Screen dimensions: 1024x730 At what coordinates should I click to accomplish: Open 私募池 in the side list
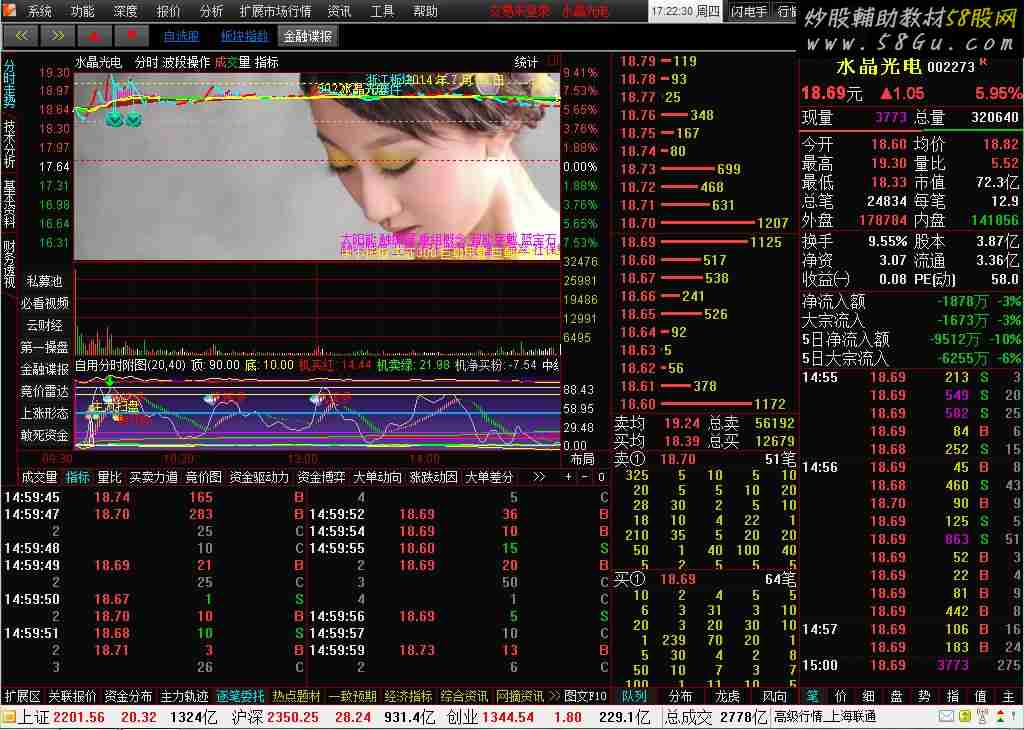click(x=44, y=281)
